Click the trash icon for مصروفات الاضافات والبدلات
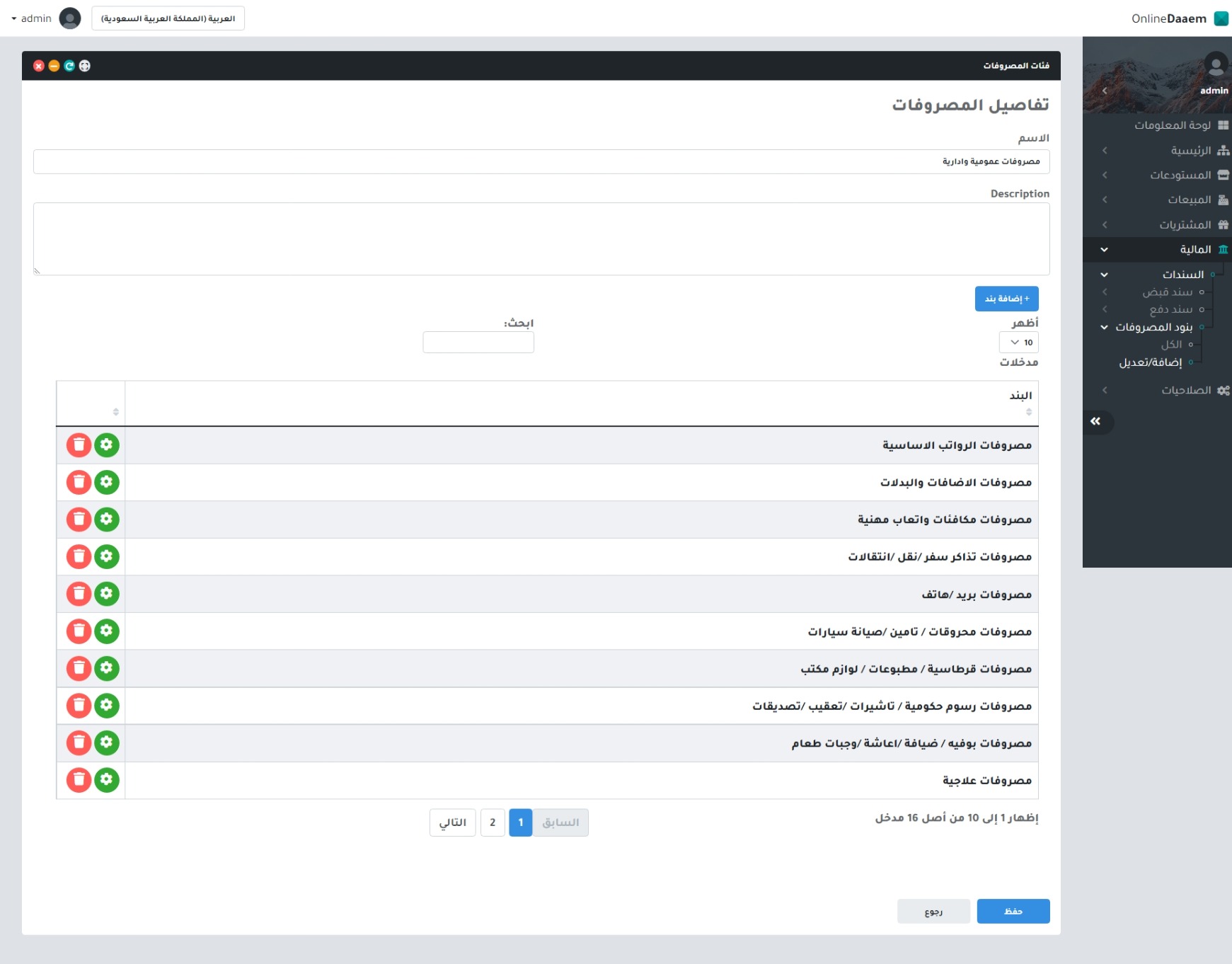The width and height of the screenshot is (1232, 964). (79, 483)
